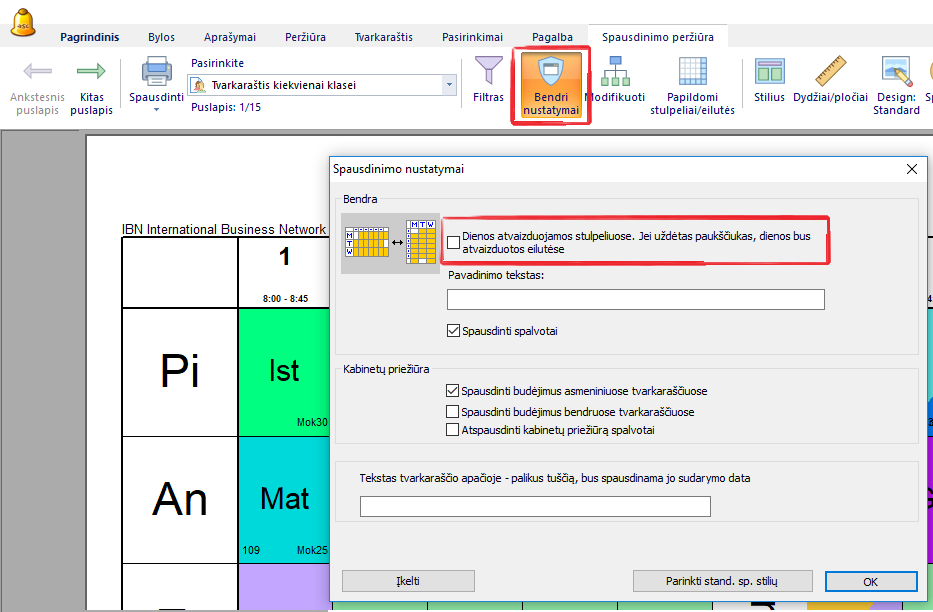Image resolution: width=933 pixels, height=612 pixels.
Task: Enable the days-in-columns checkbox
Action: coord(454,242)
